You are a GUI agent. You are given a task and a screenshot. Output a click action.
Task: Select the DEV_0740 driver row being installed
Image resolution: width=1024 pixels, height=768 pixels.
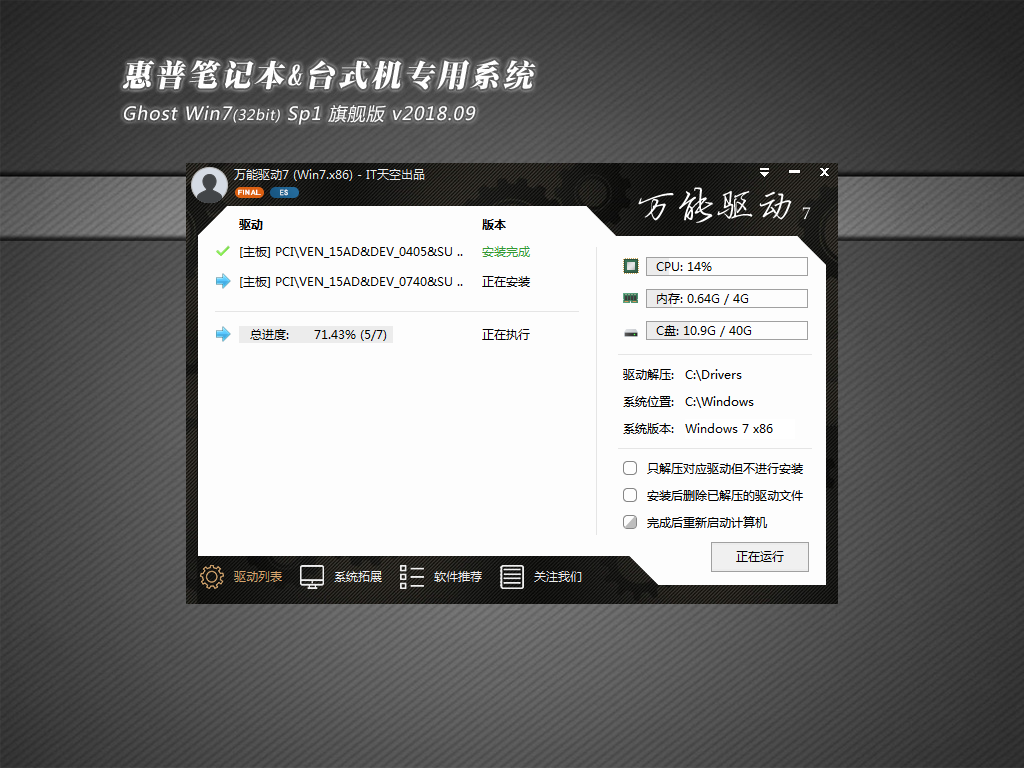(x=350, y=282)
